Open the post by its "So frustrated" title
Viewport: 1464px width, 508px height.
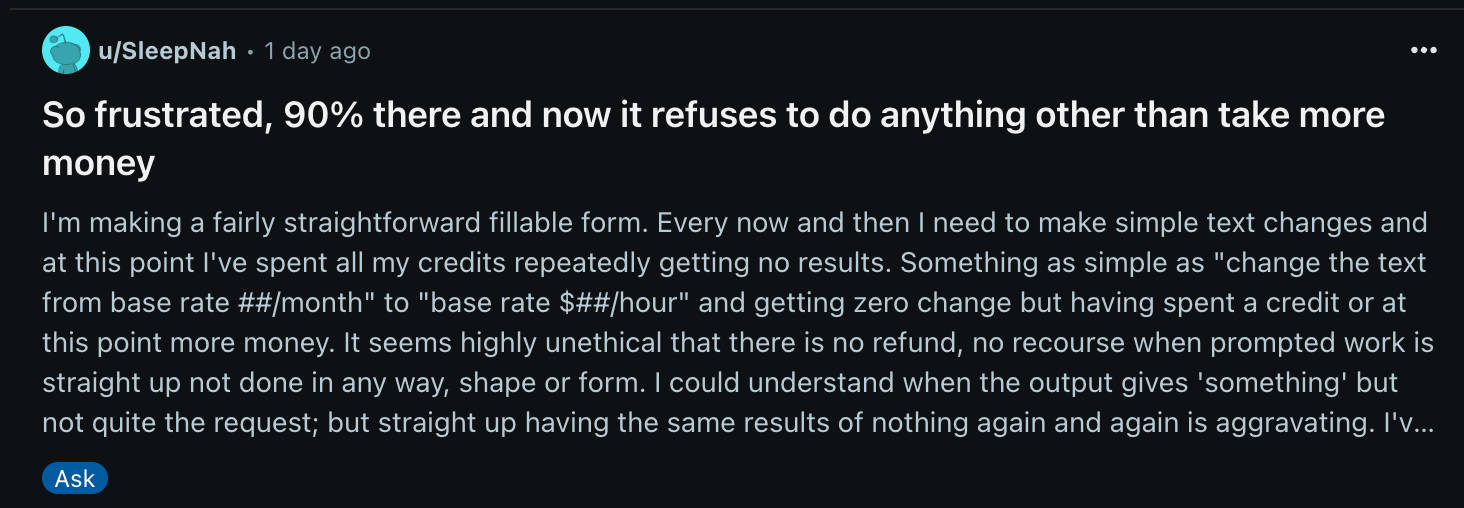(713, 138)
